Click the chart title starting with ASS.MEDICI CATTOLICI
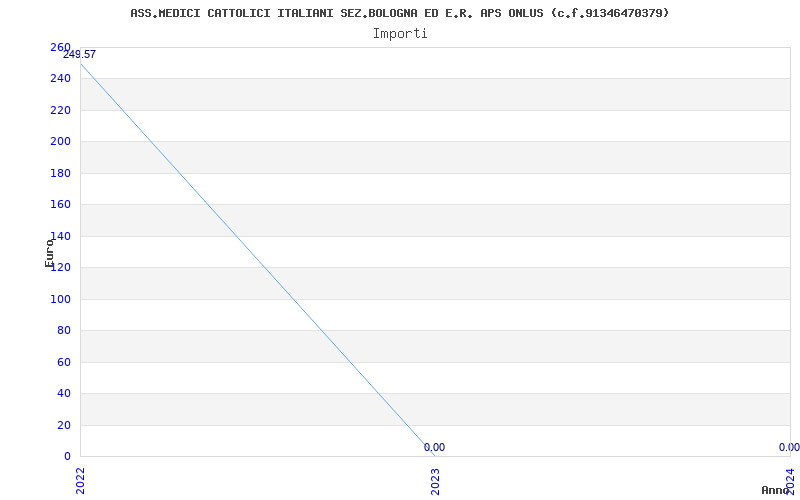Screen dimensions: 800x500 click(400, 13)
